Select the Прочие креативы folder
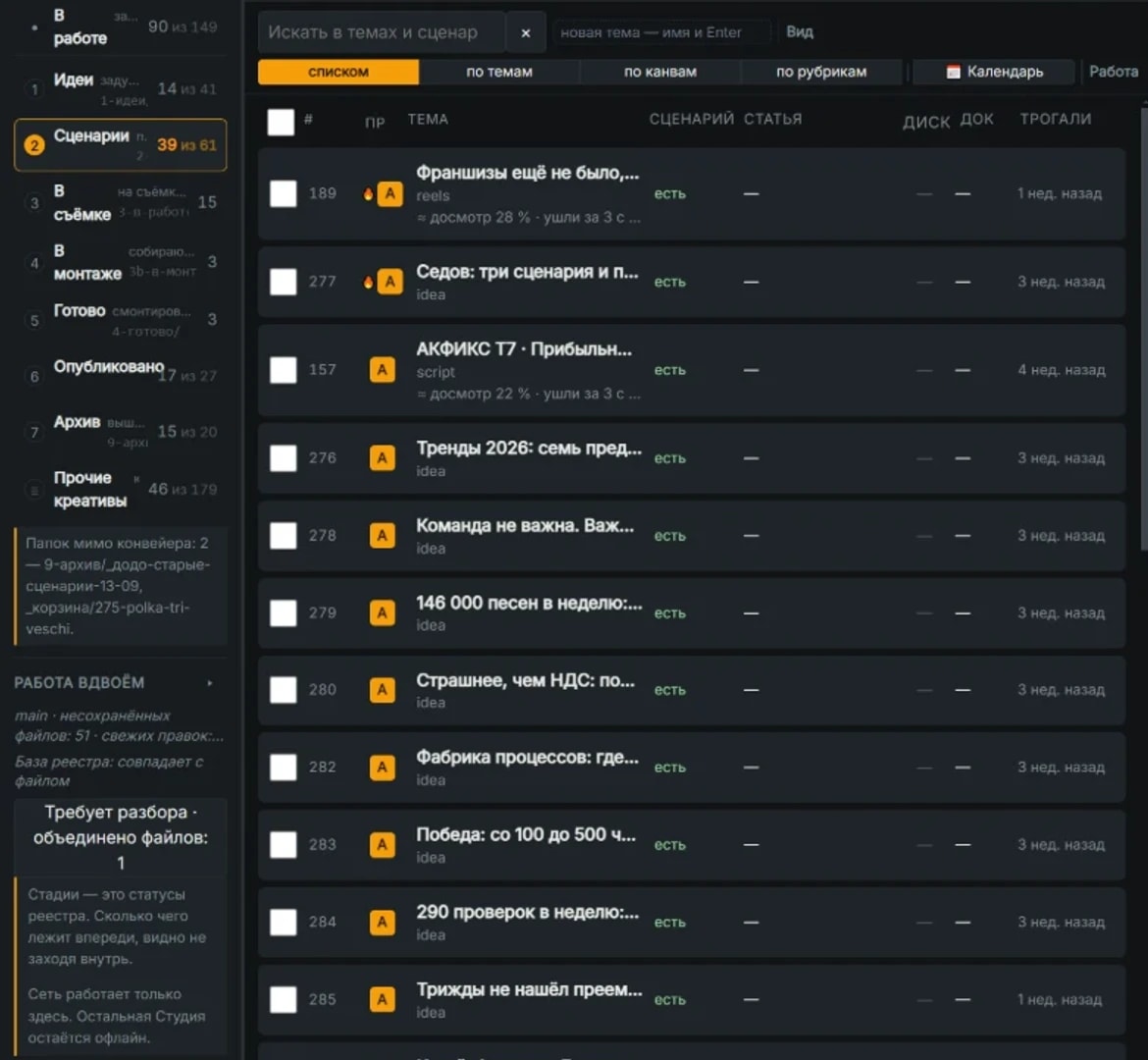This screenshot has height=1060, width=1148. (120, 489)
